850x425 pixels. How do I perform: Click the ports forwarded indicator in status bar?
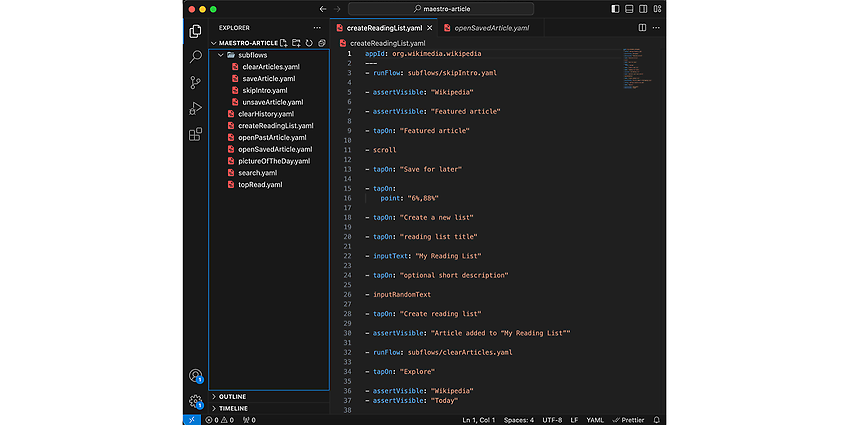coord(249,420)
